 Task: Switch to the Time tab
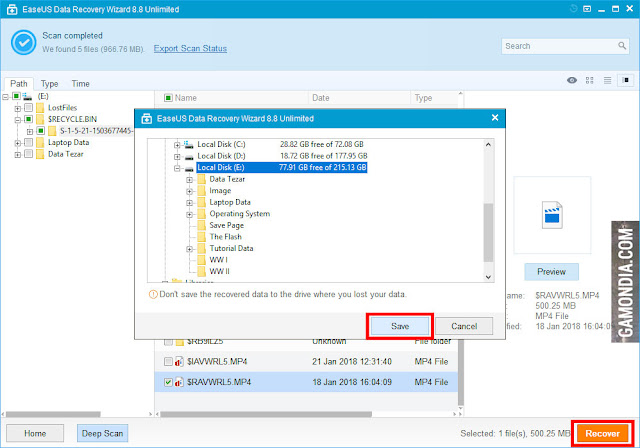click(80, 84)
